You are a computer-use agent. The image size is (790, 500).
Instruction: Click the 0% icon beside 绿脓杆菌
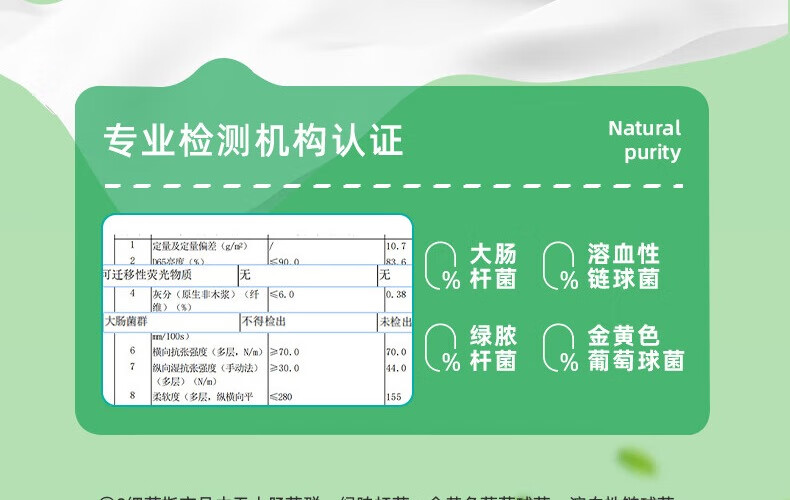pos(443,348)
